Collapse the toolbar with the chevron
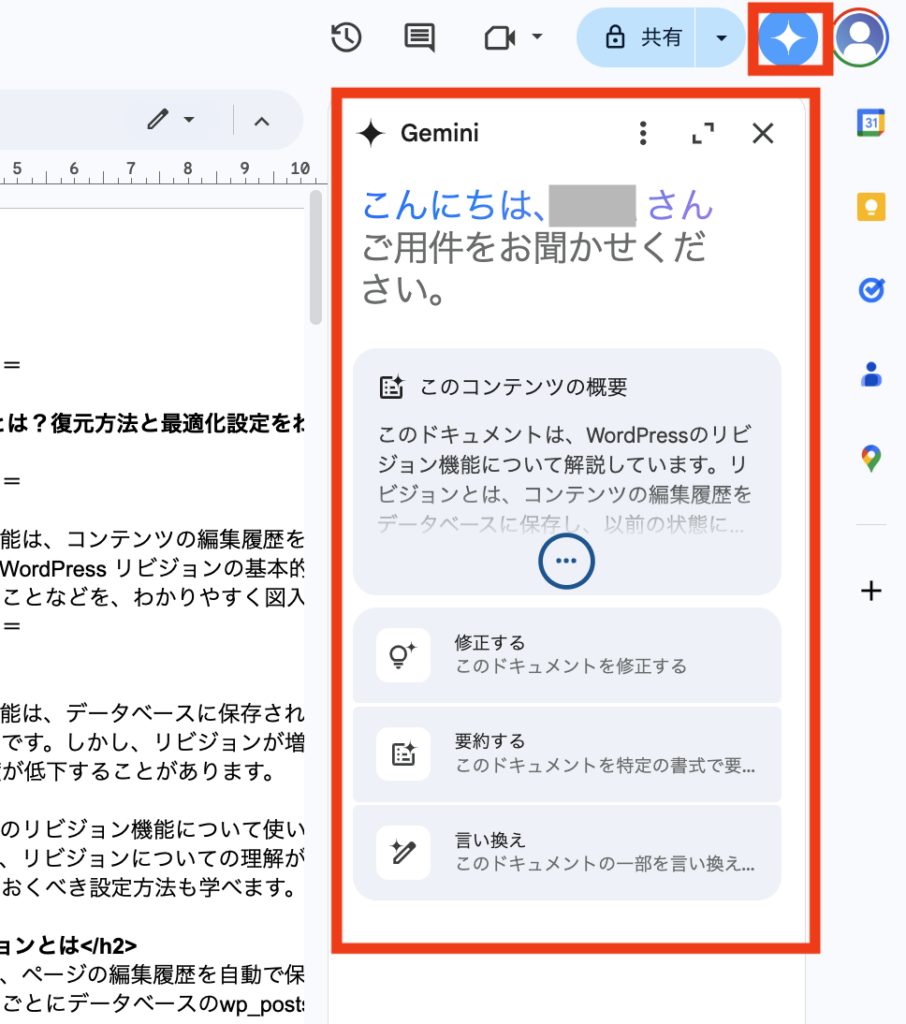The height and width of the screenshot is (1024, 906). click(x=261, y=120)
